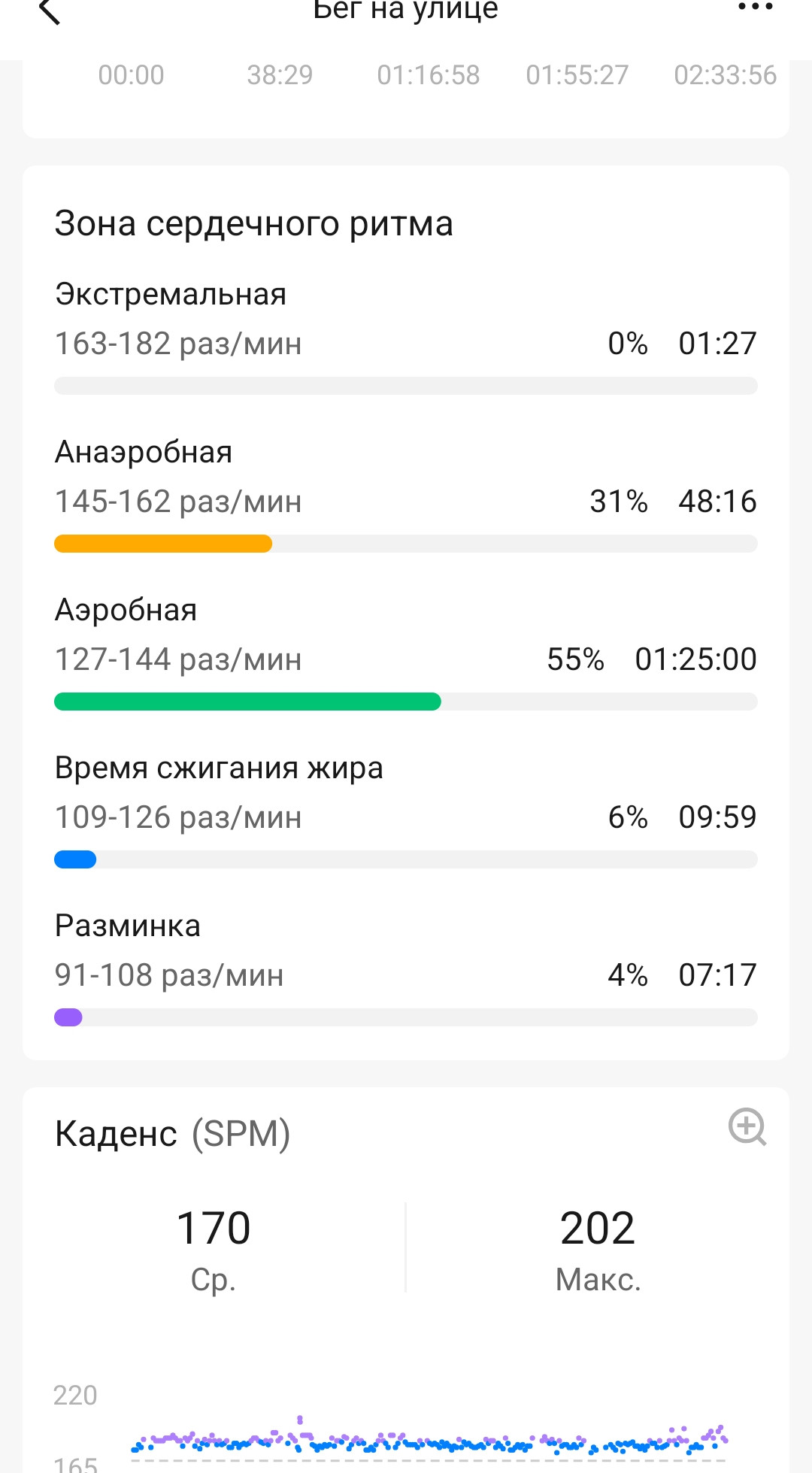
Task: Select the 'Аэробная' zone label
Action: [126, 610]
